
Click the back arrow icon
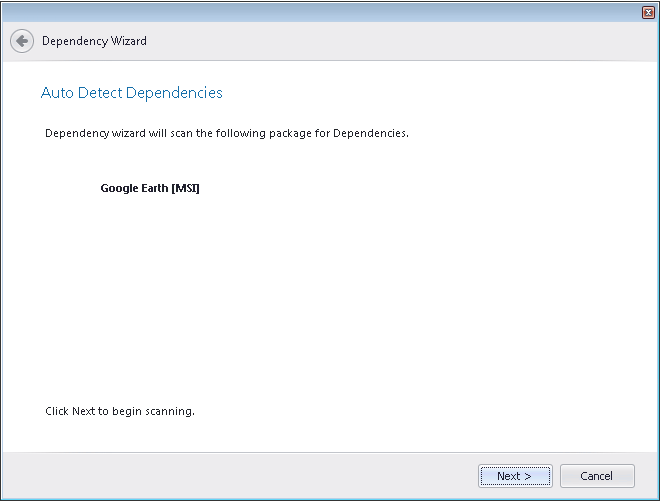tap(21, 41)
